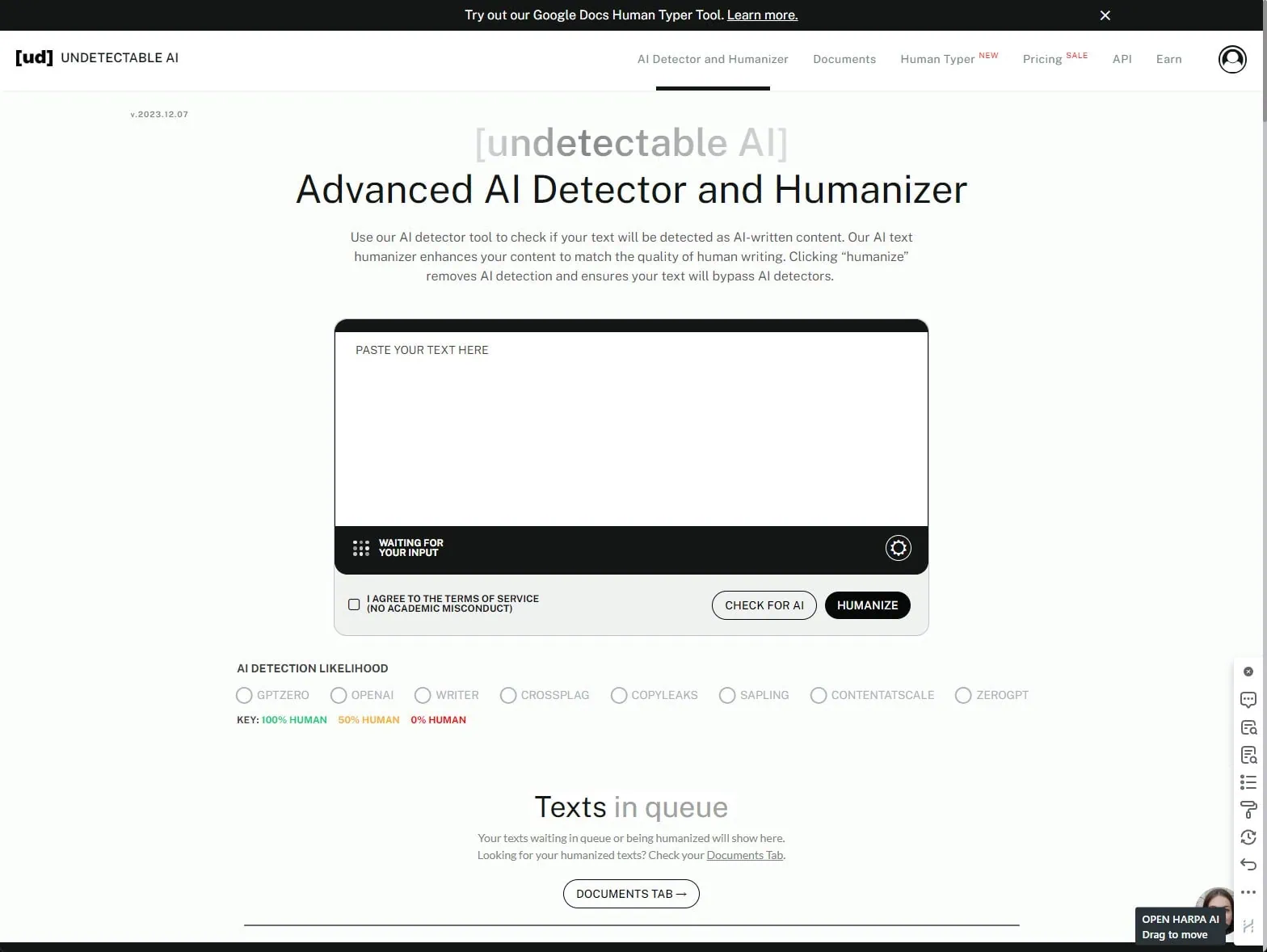Open the API nav item
The width and height of the screenshot is (1267, 952).
point(1122,59)
